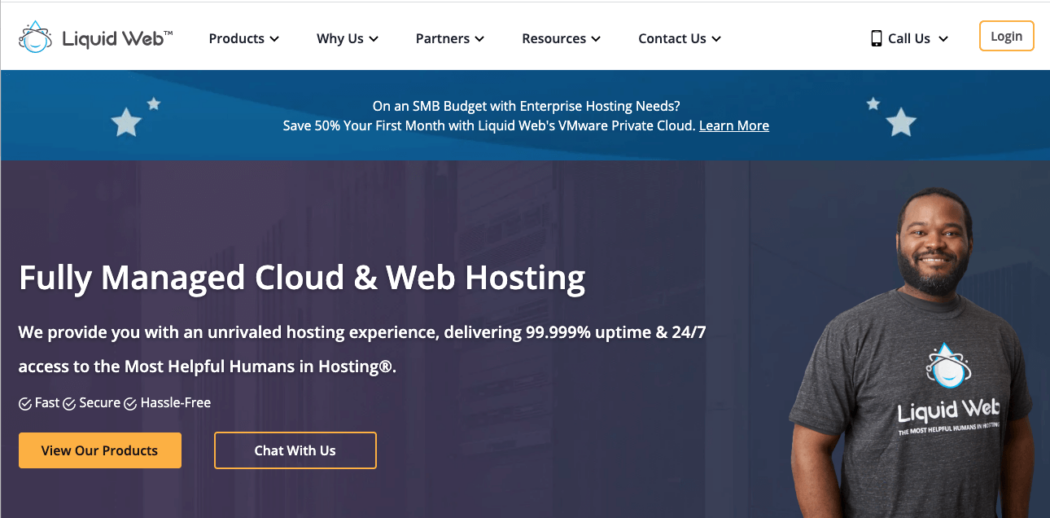Click the Liquid Web wordmark text
Screen dimensions: 1050x518
point(117,38)
